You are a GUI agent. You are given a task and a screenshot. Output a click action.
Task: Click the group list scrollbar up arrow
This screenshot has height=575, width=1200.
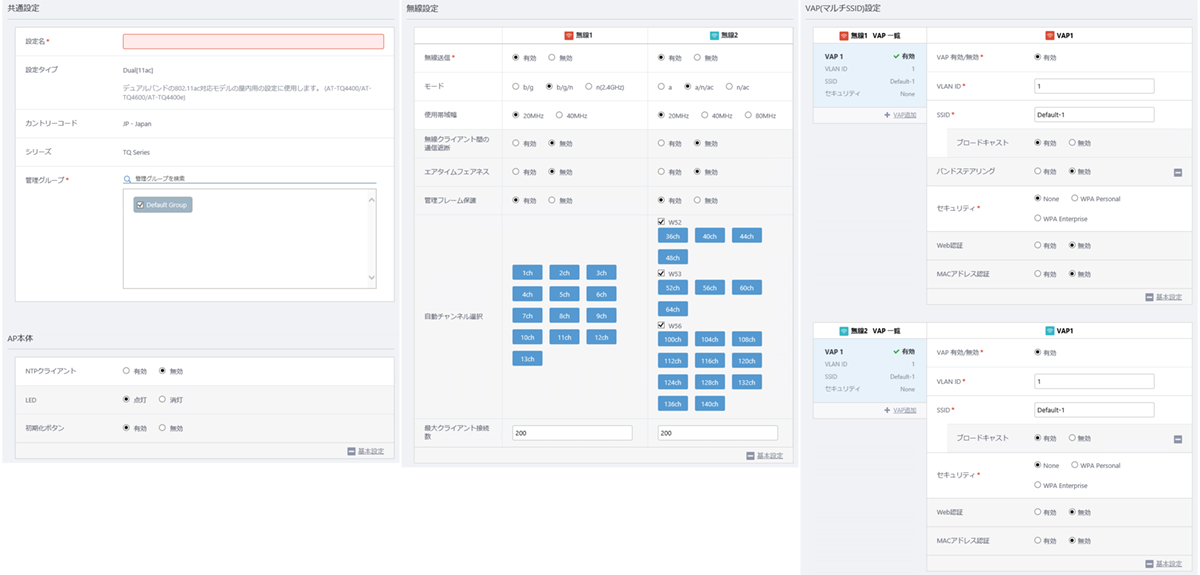(x=372, y=200)
